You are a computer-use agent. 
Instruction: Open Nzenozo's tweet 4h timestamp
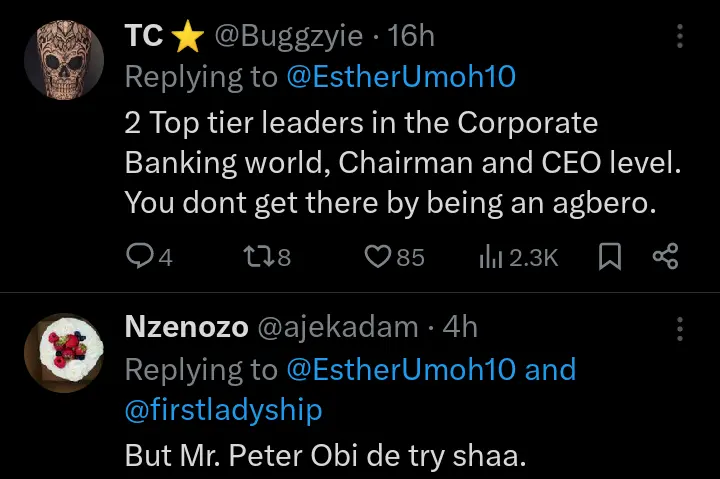pos(460,328)
